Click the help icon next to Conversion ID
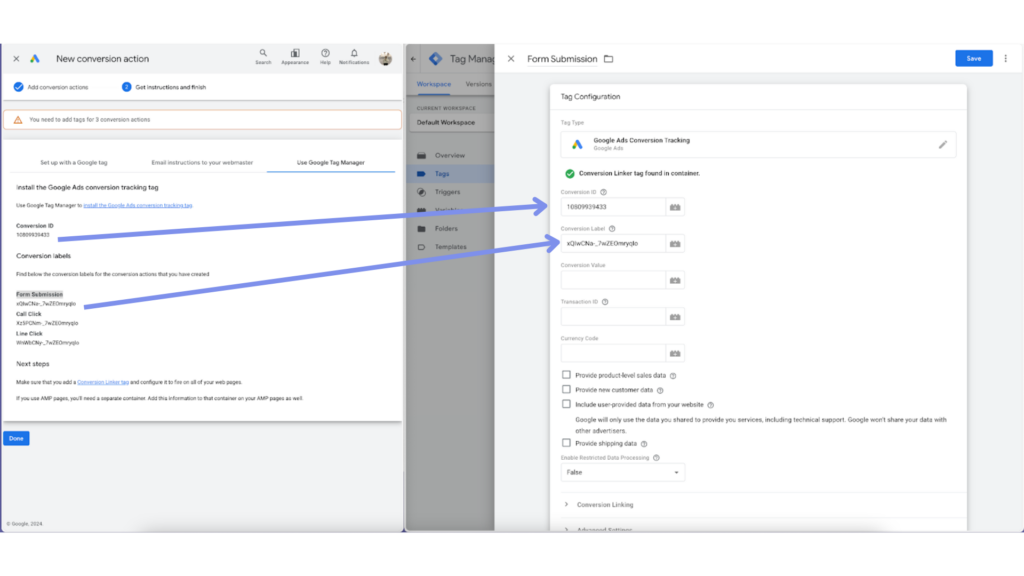 point(603,192)
